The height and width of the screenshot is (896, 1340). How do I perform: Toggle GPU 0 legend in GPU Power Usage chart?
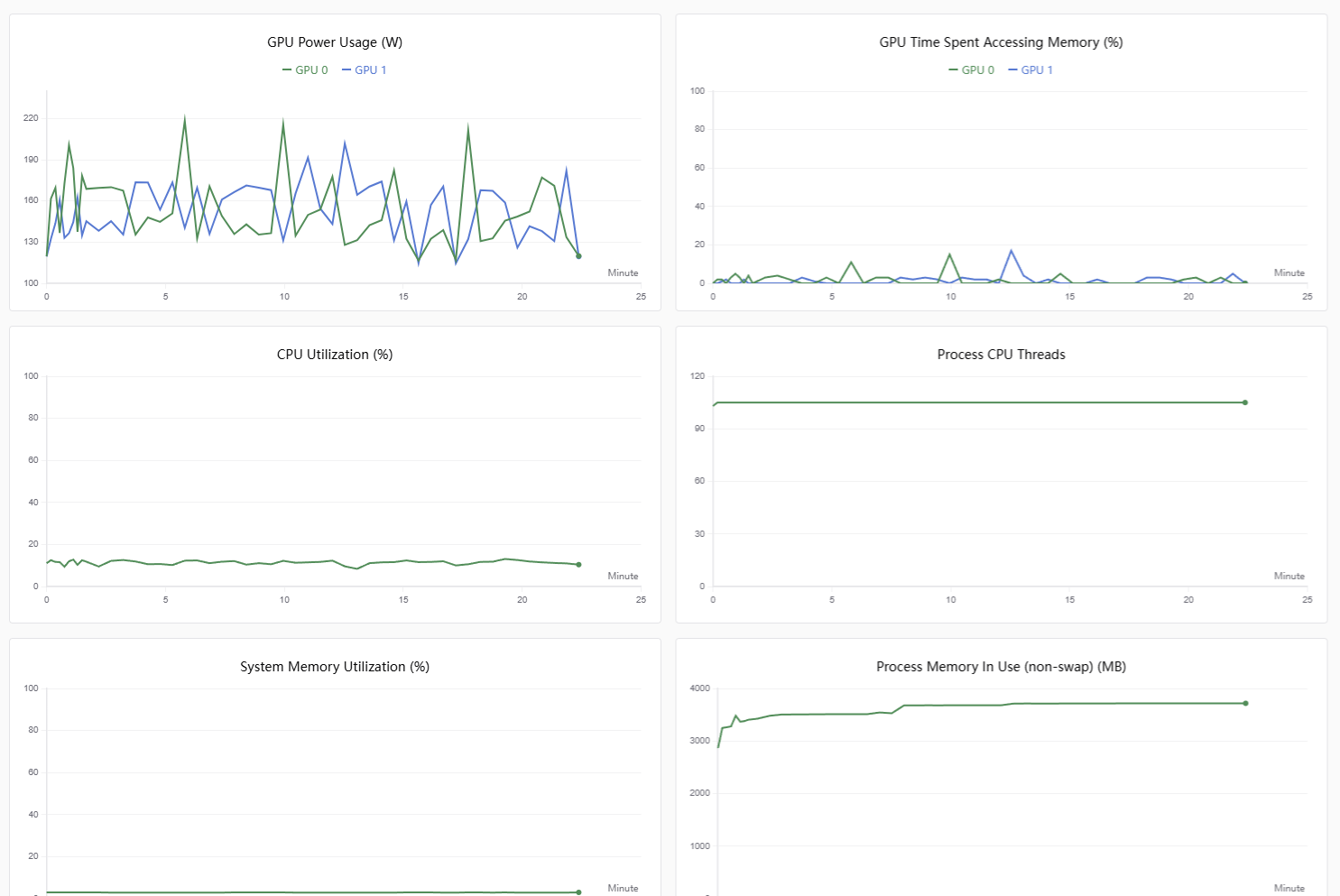pyautogui.click(x=305, y=69)
